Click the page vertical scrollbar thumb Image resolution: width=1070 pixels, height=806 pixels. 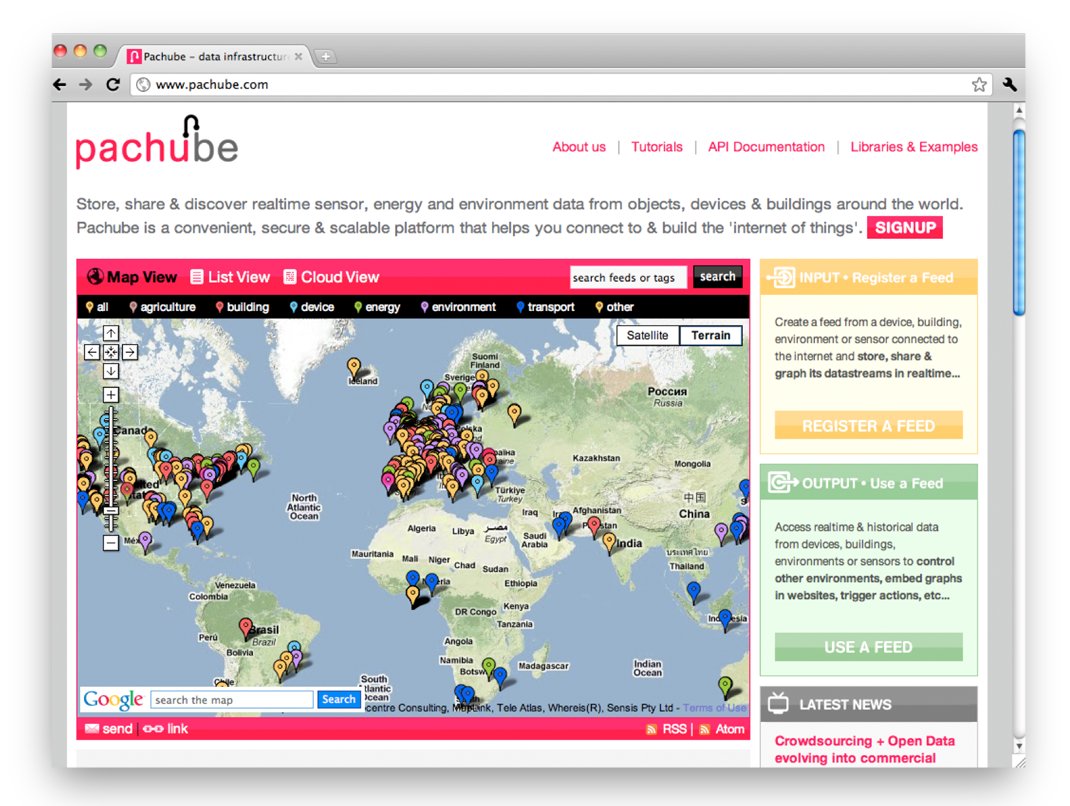pos(1019,222)
